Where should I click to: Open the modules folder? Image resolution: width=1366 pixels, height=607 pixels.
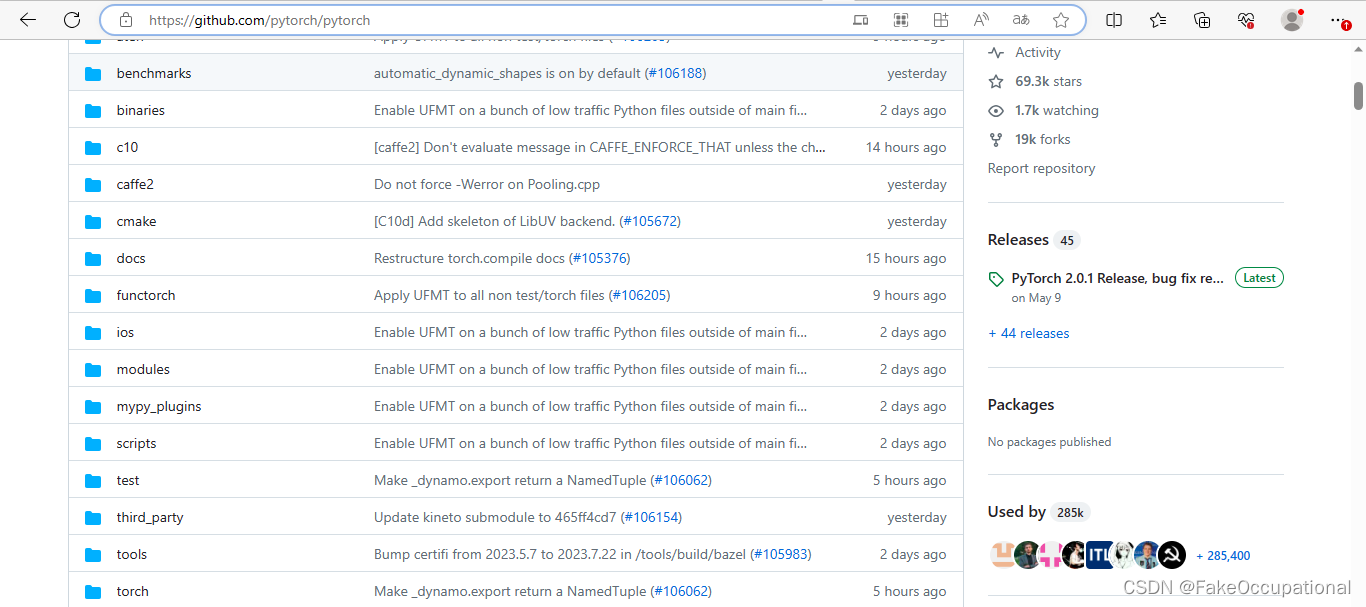tap(143, 369)
